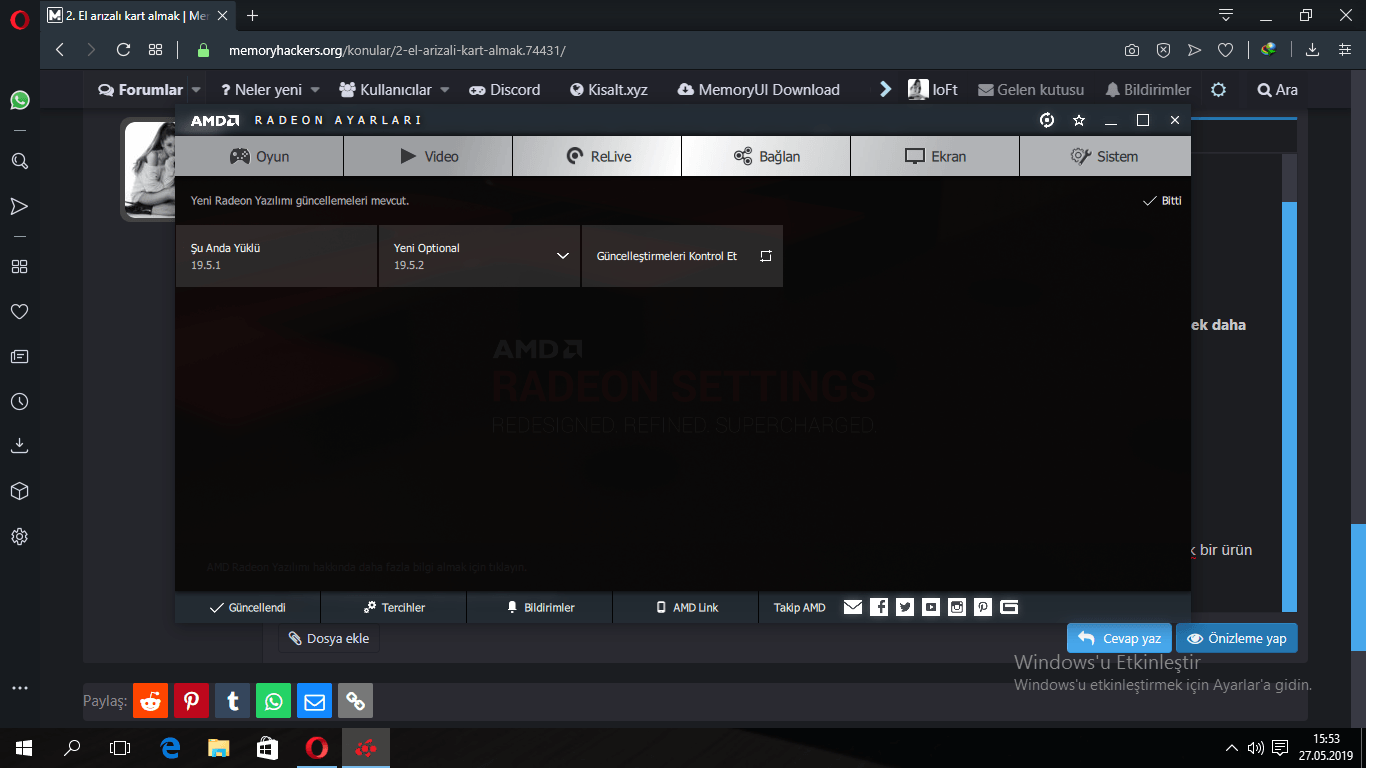Click the AMD email envelope icon
Image resolution: width=1382 pixels, height=768 pixels.
click(853, 607)
